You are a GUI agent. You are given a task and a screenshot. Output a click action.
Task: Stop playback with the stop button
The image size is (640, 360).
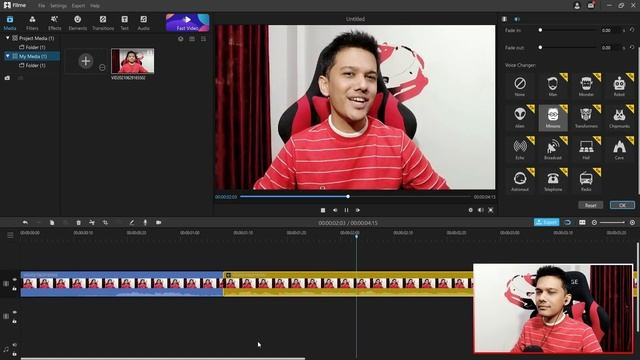click(x=323, y=210)
